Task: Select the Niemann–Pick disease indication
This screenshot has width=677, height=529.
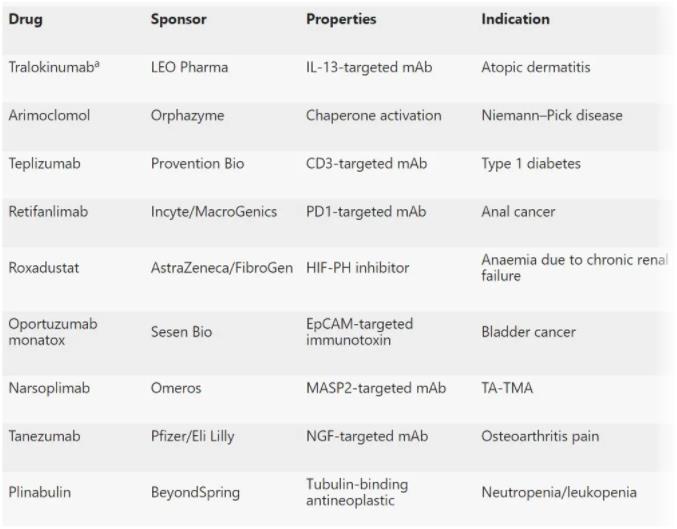Action: coord(551,115)
